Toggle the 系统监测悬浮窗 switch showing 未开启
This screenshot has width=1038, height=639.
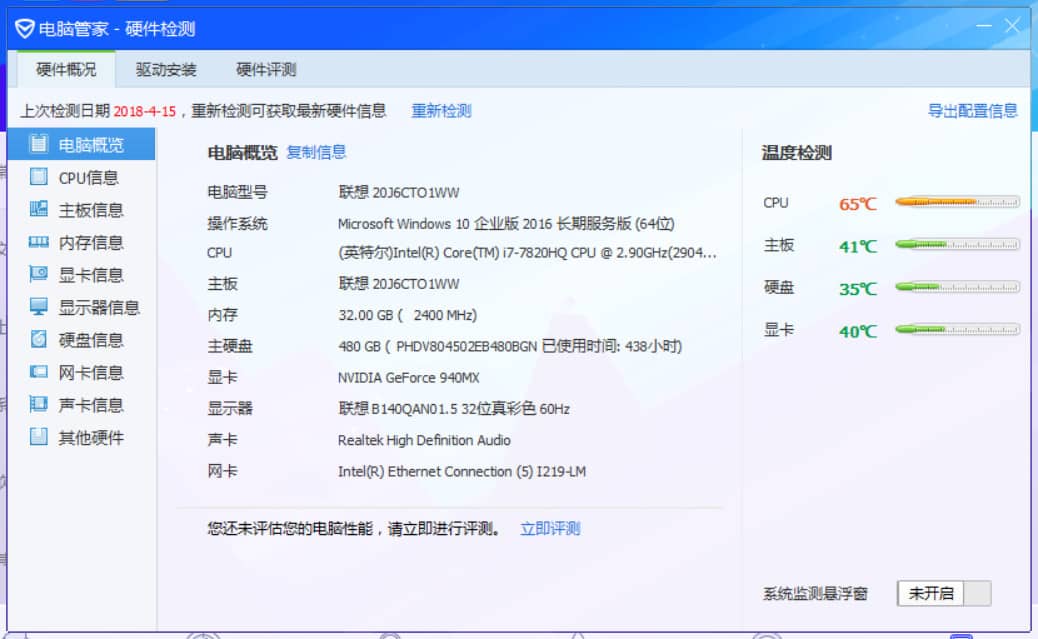(944, 593)
